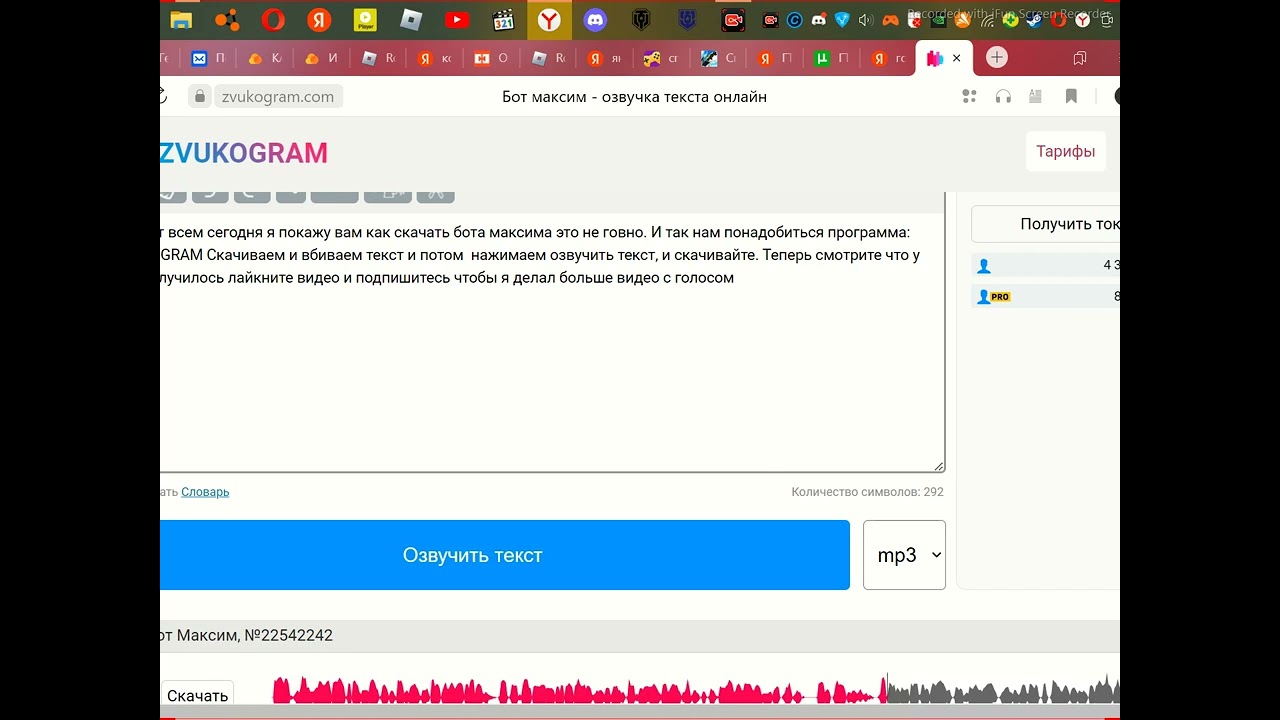Open the orange molecule app in taskbar
The width and height of the screenshot is (1280, 720).
coord(227,19)
